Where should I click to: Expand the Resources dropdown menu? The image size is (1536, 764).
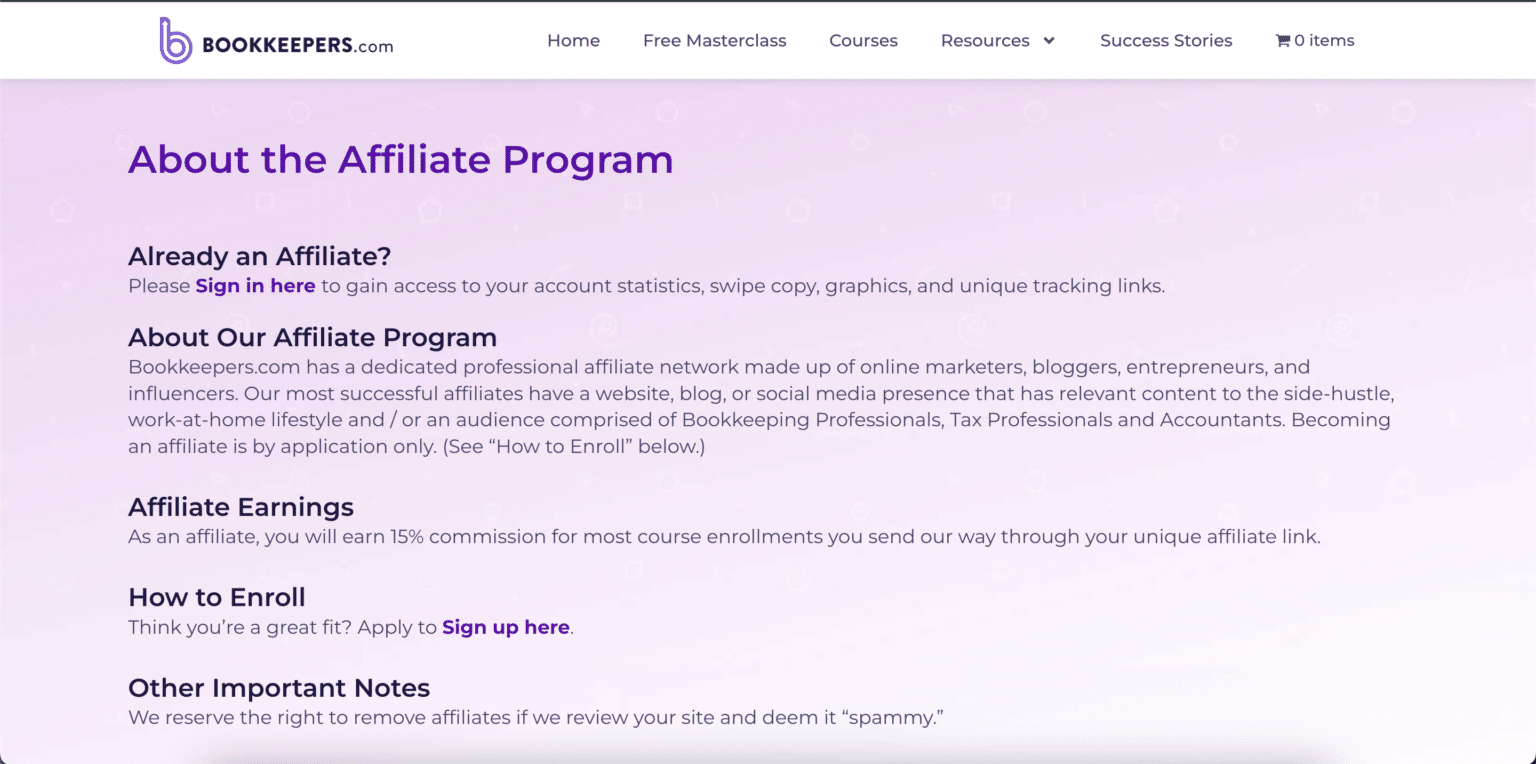pos(985,40)
